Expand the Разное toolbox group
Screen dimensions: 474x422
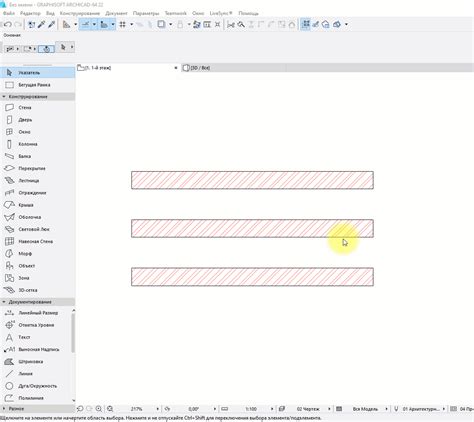pyautogui.click(x=4, y=408)
